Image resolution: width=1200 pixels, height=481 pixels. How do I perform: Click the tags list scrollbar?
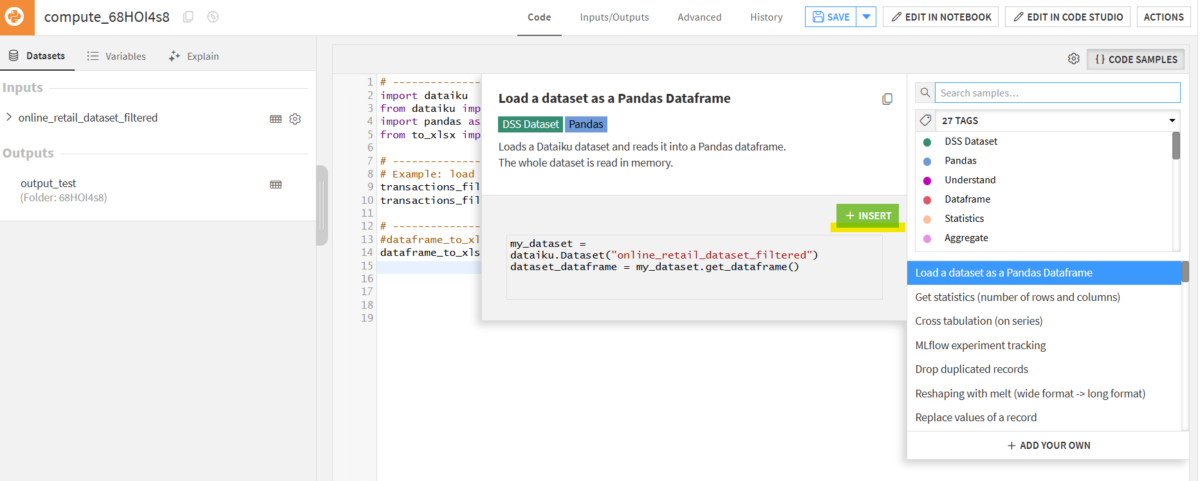coord(1176,146)
